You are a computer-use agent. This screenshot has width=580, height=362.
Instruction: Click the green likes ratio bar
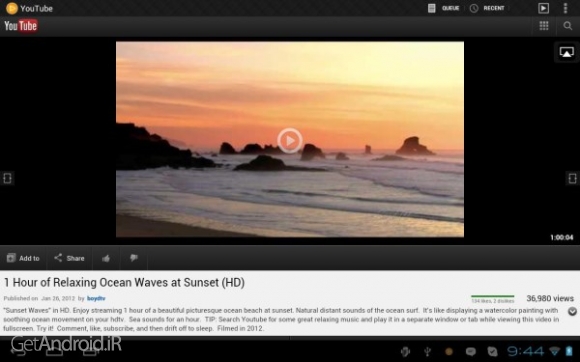492,296
